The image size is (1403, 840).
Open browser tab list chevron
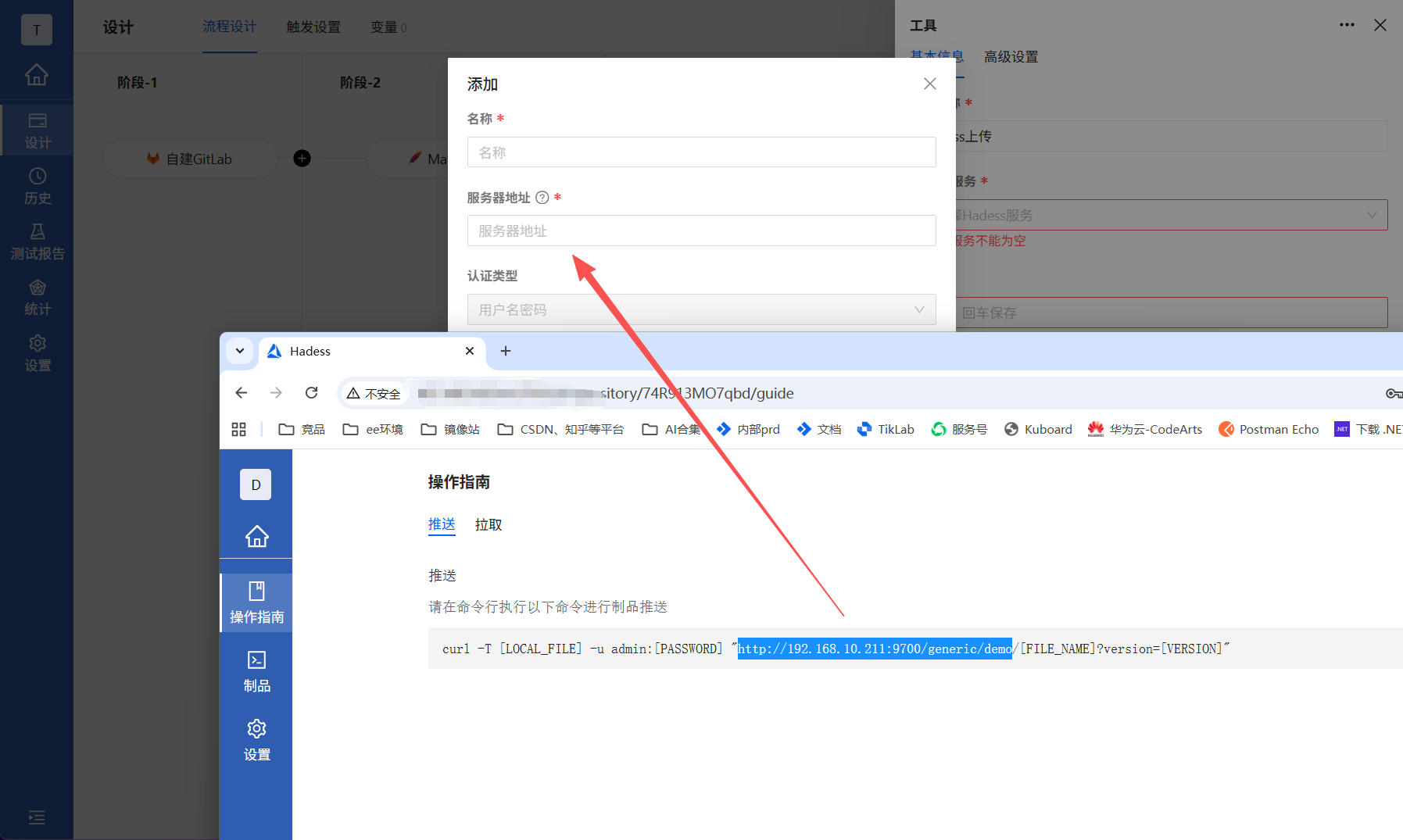point(240,351)
